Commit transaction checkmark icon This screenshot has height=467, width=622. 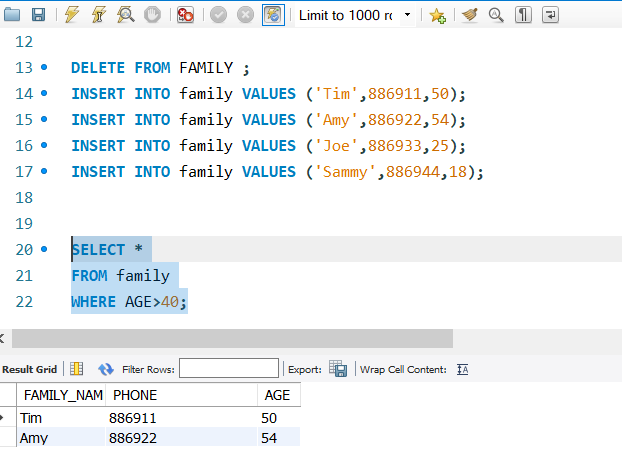218,15
